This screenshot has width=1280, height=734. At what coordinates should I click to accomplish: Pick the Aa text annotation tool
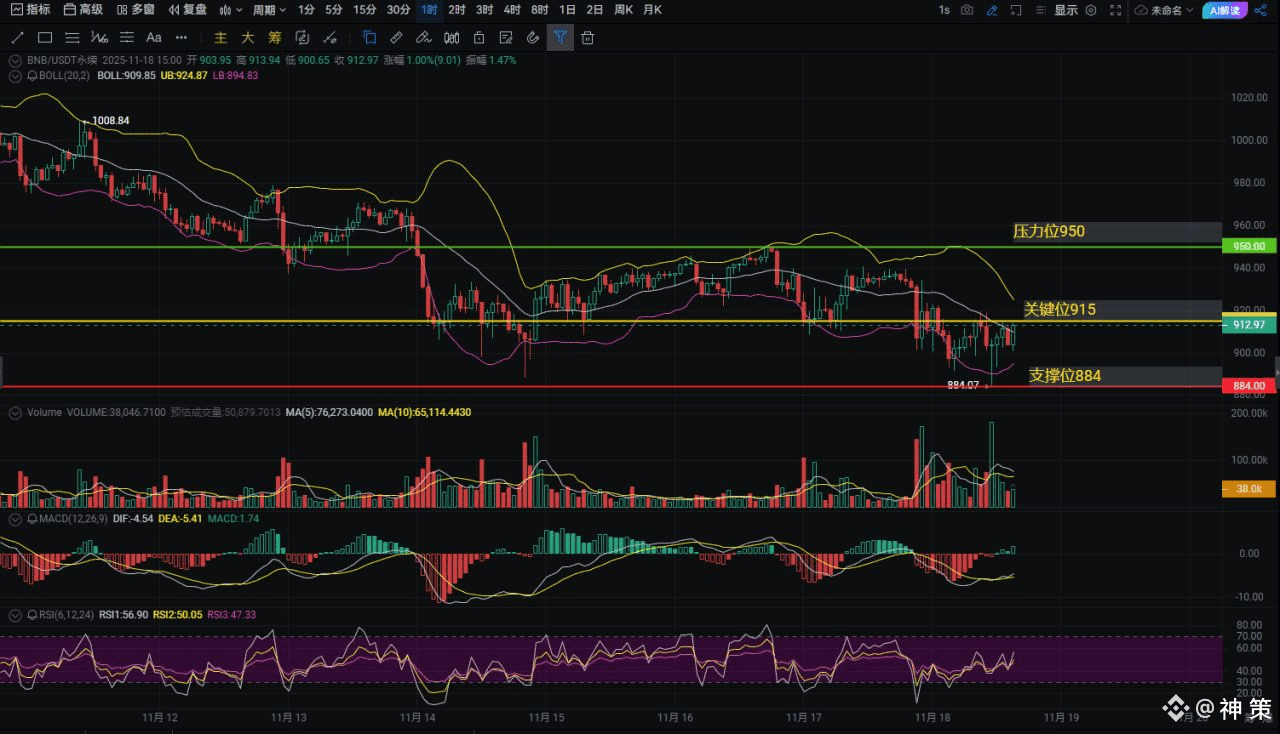click(x=154, y=38)
